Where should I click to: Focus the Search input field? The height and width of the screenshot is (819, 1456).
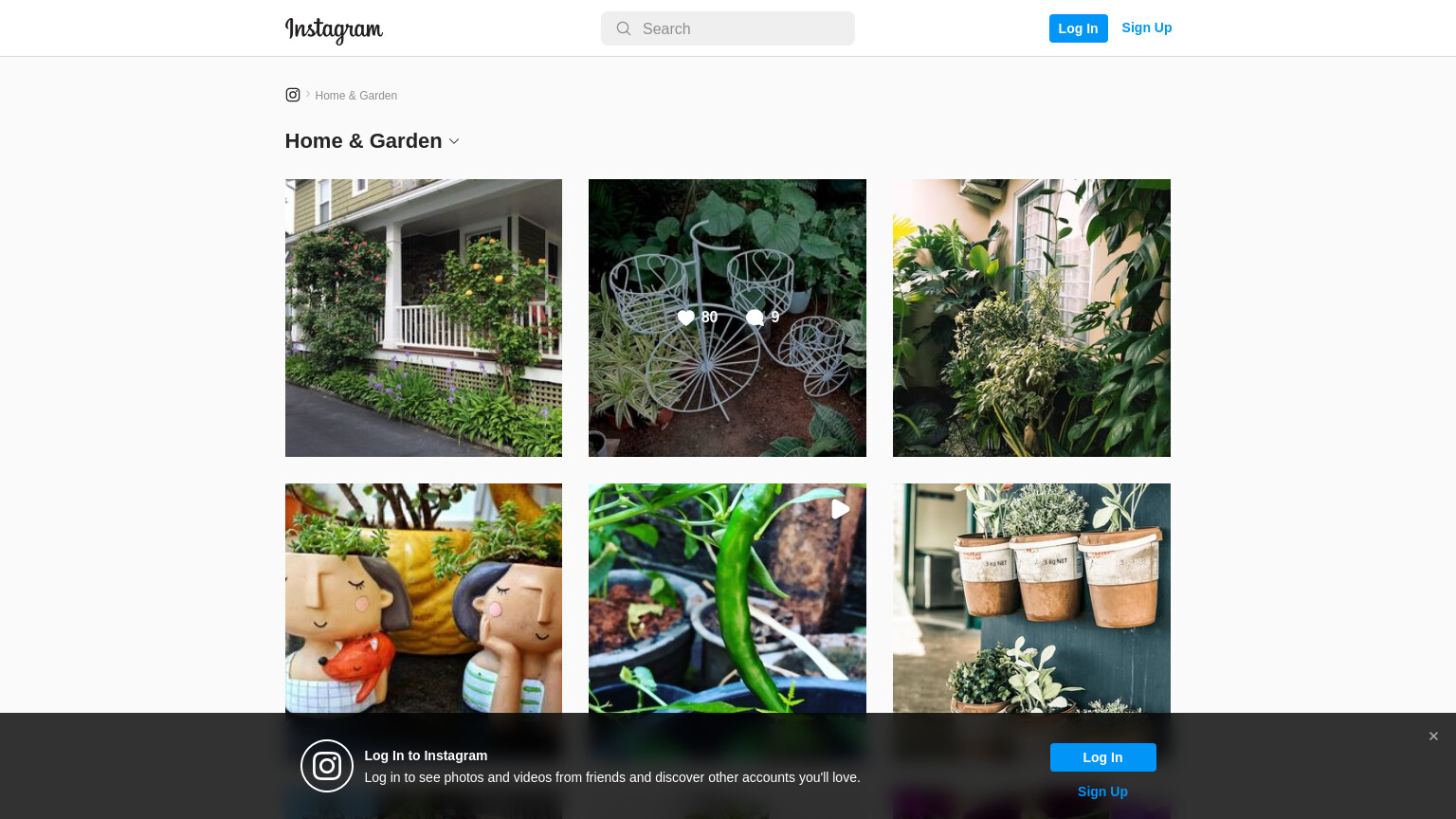[x=728, y=28]
